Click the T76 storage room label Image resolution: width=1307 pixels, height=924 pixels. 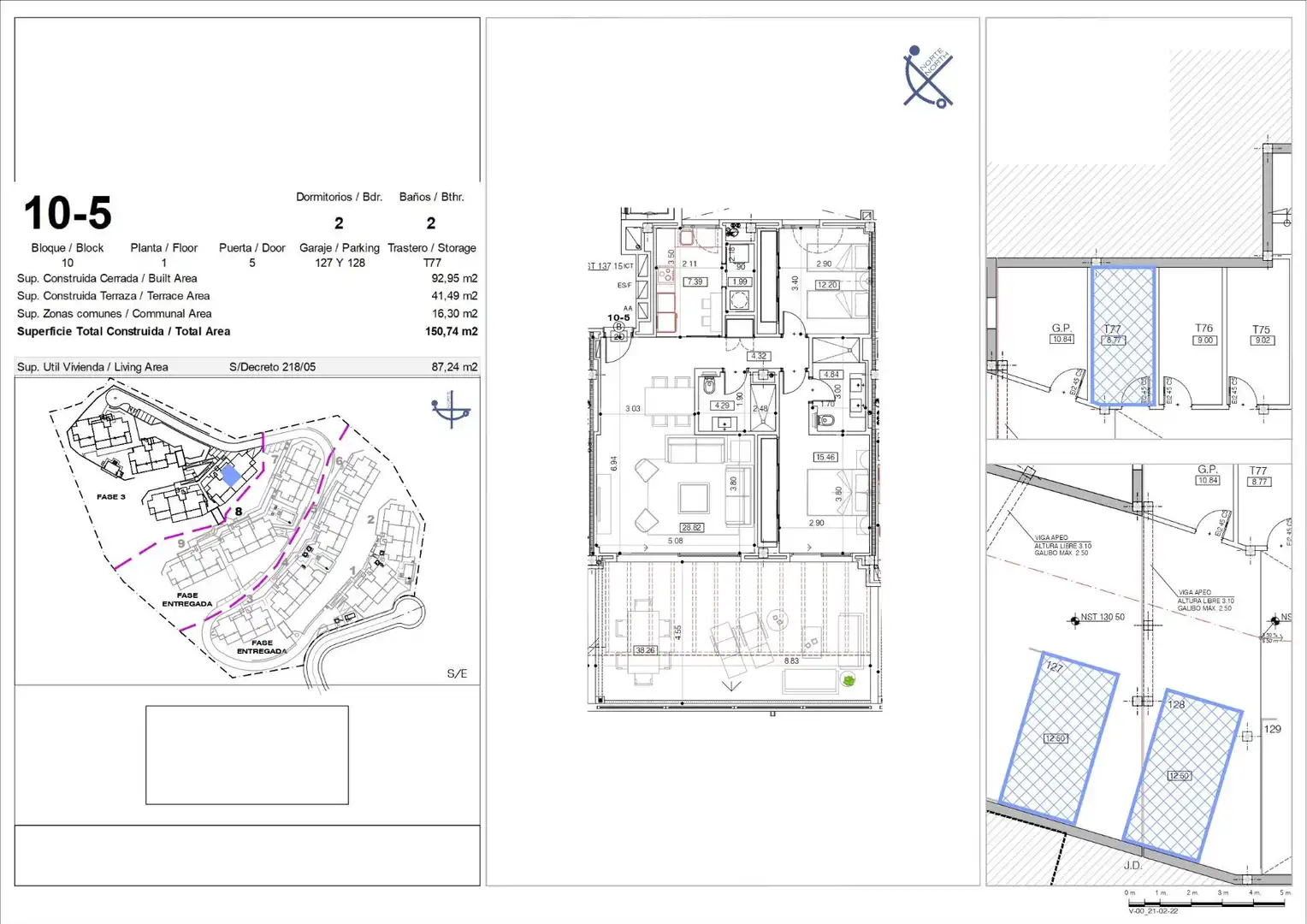(x=1204, y=329)
